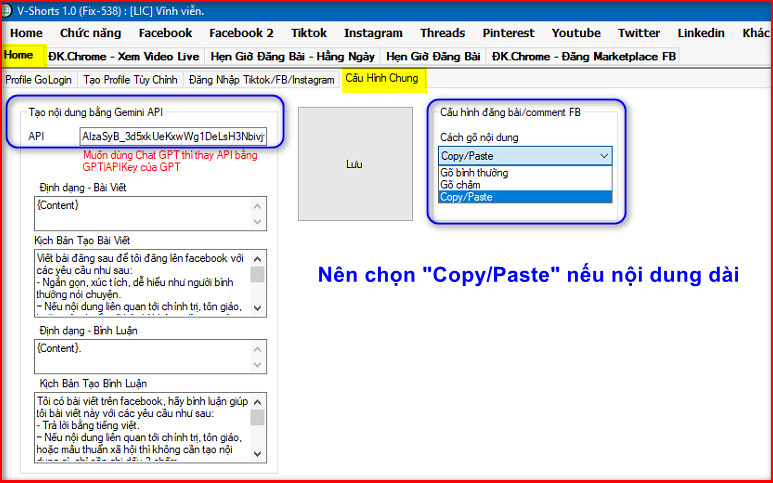Switch to Hẹn Giờ Đăng Bài - Hằng Ngày tab

(x=292, y=56)
